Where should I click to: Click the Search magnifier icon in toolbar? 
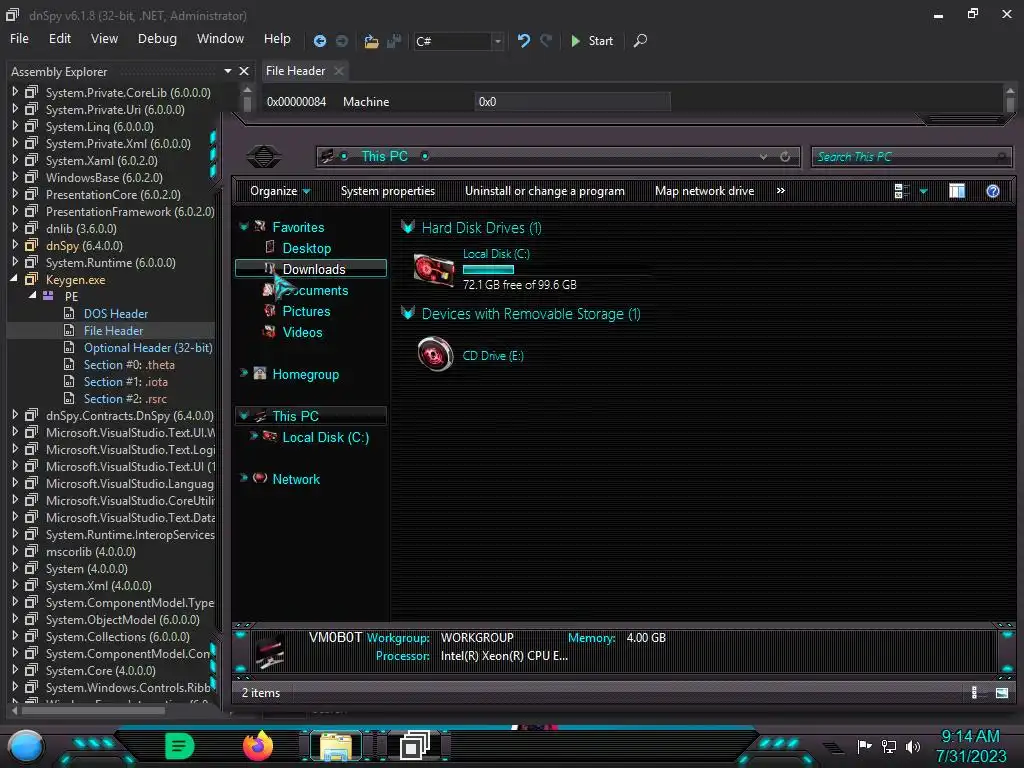[640, 40]
